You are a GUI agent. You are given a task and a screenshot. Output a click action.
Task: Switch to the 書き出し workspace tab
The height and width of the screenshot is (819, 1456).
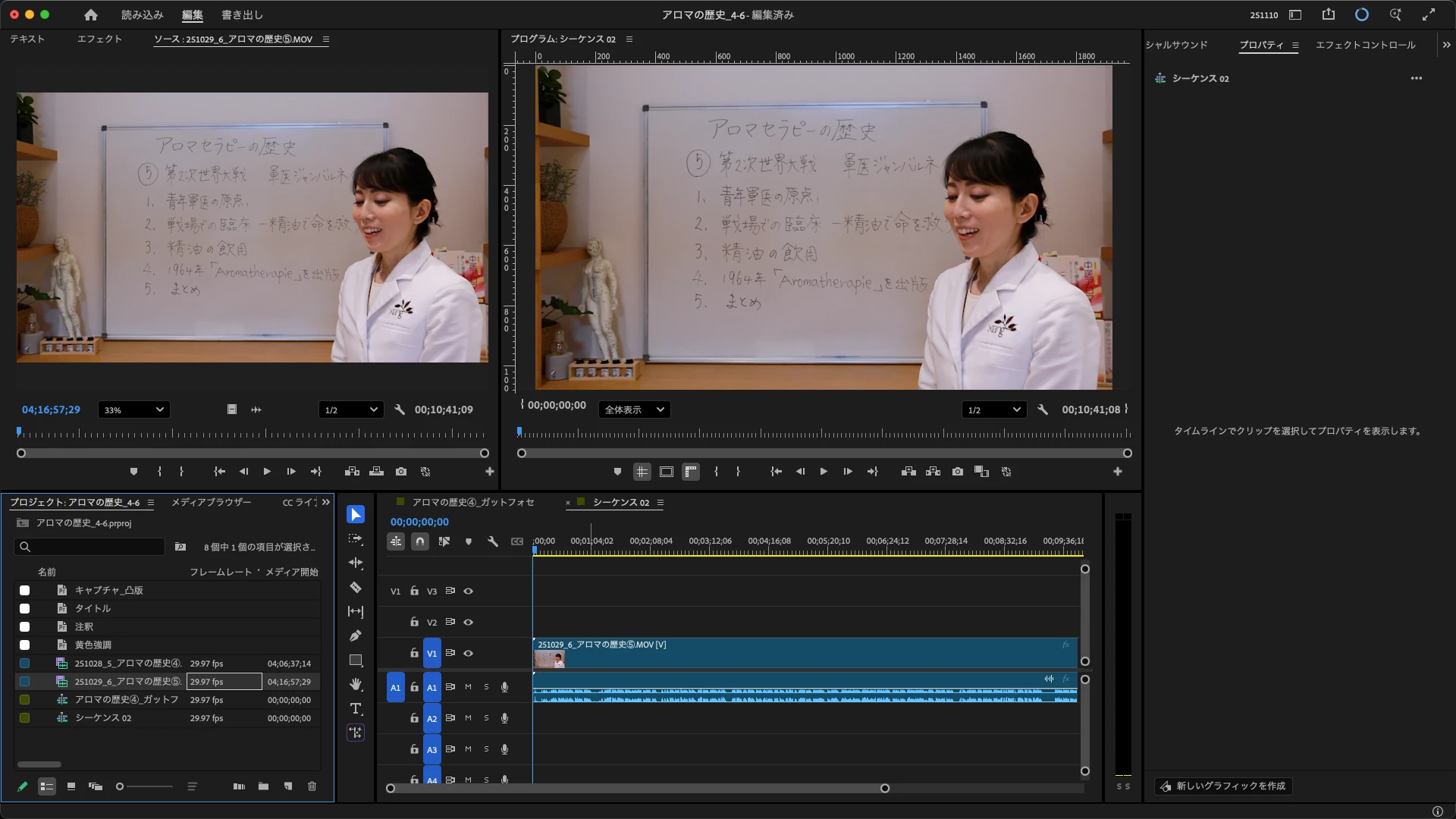pyautogui.click(x=242, y=14)
